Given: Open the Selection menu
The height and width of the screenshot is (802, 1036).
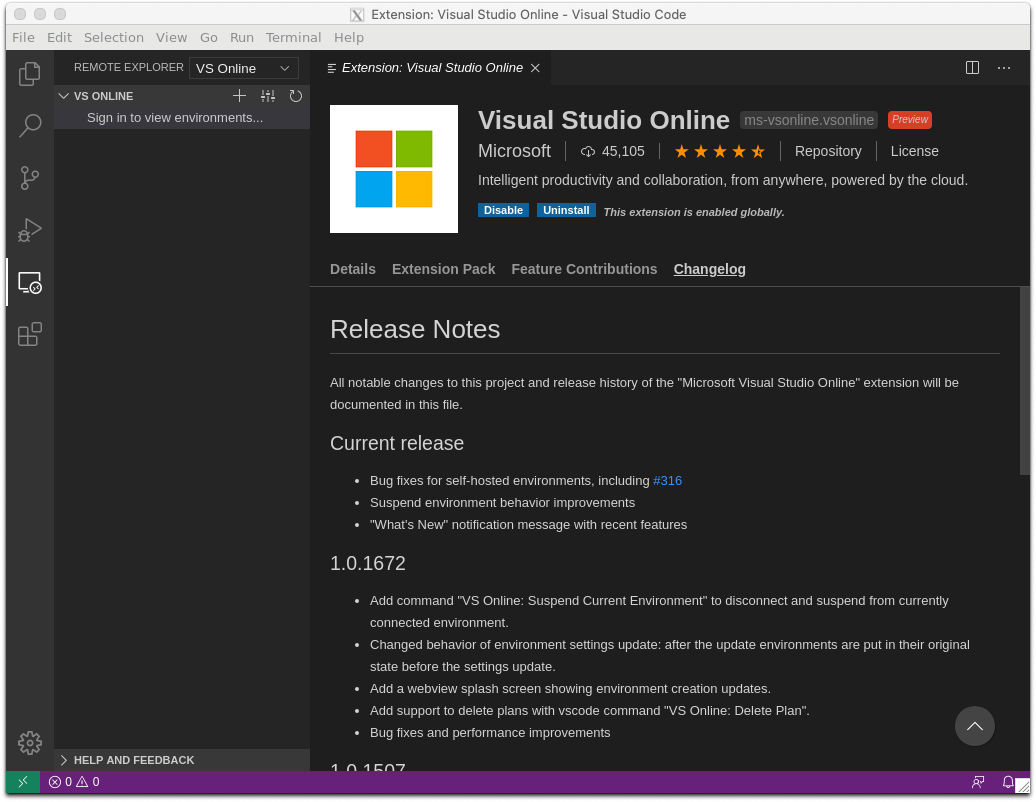Looking at the screenshot, I should point(114,38).
